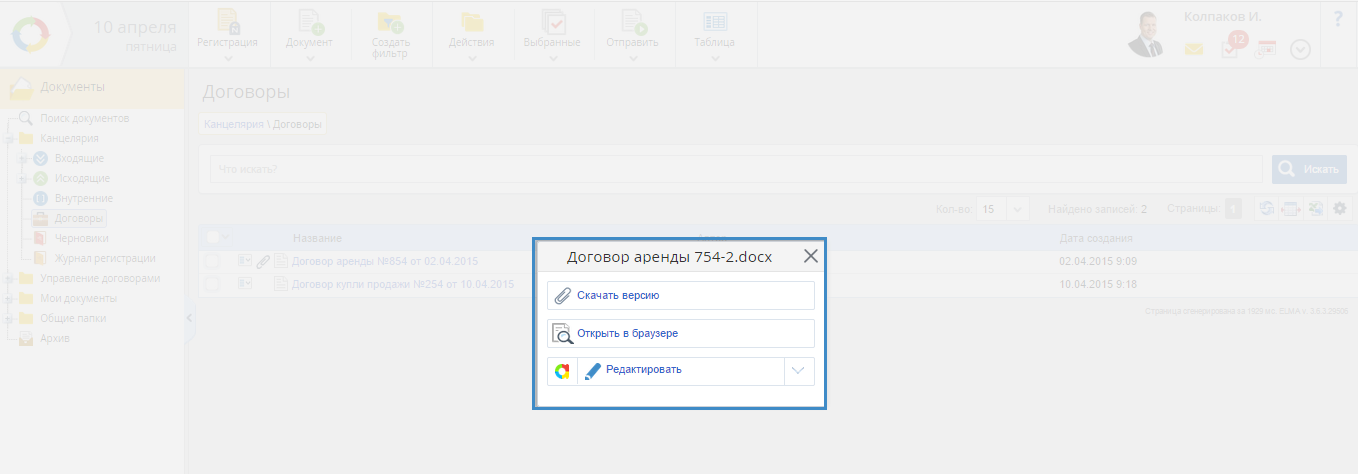Open the Договор аренды №854 от 02.04.2015 link
The height and width of the screenshot is (474, 1358).
385,261
